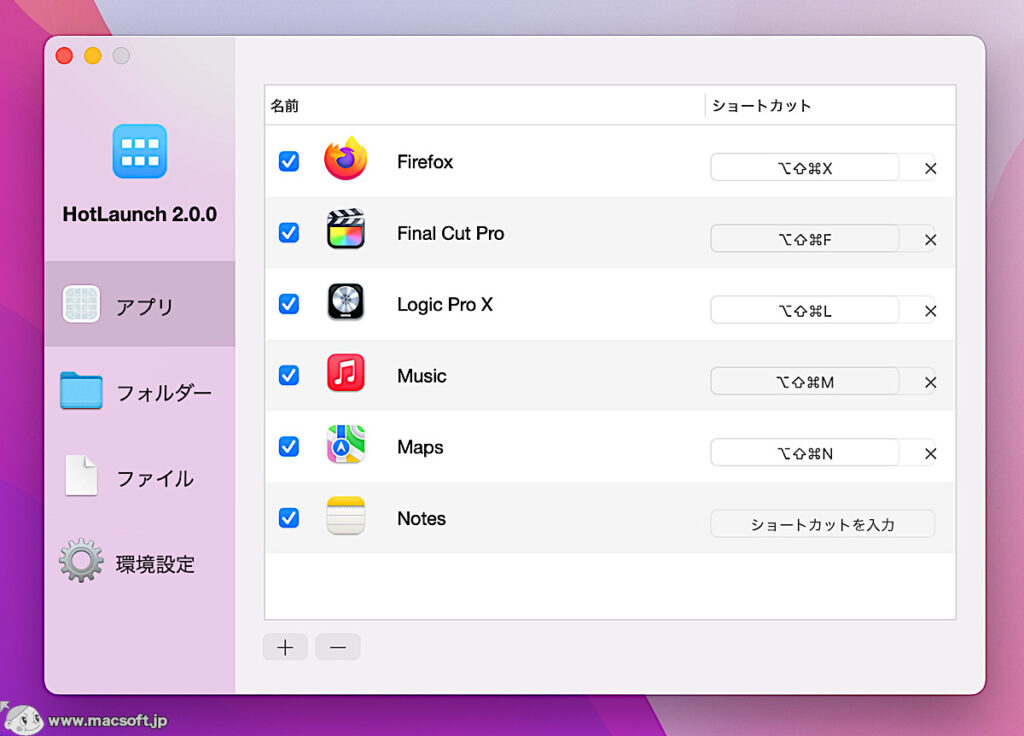Click the HotLaunch logo icon
Screen dimensions: 1024x736
140,151
